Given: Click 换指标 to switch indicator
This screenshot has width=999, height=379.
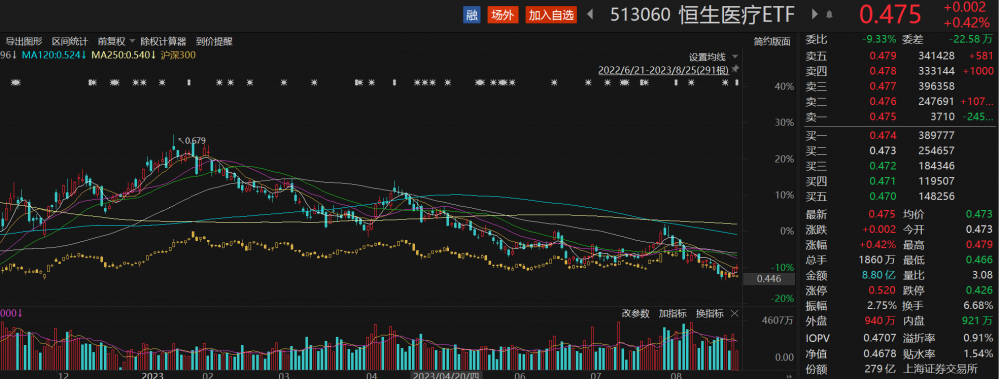Looking at the screenshot, I should 710,313.
